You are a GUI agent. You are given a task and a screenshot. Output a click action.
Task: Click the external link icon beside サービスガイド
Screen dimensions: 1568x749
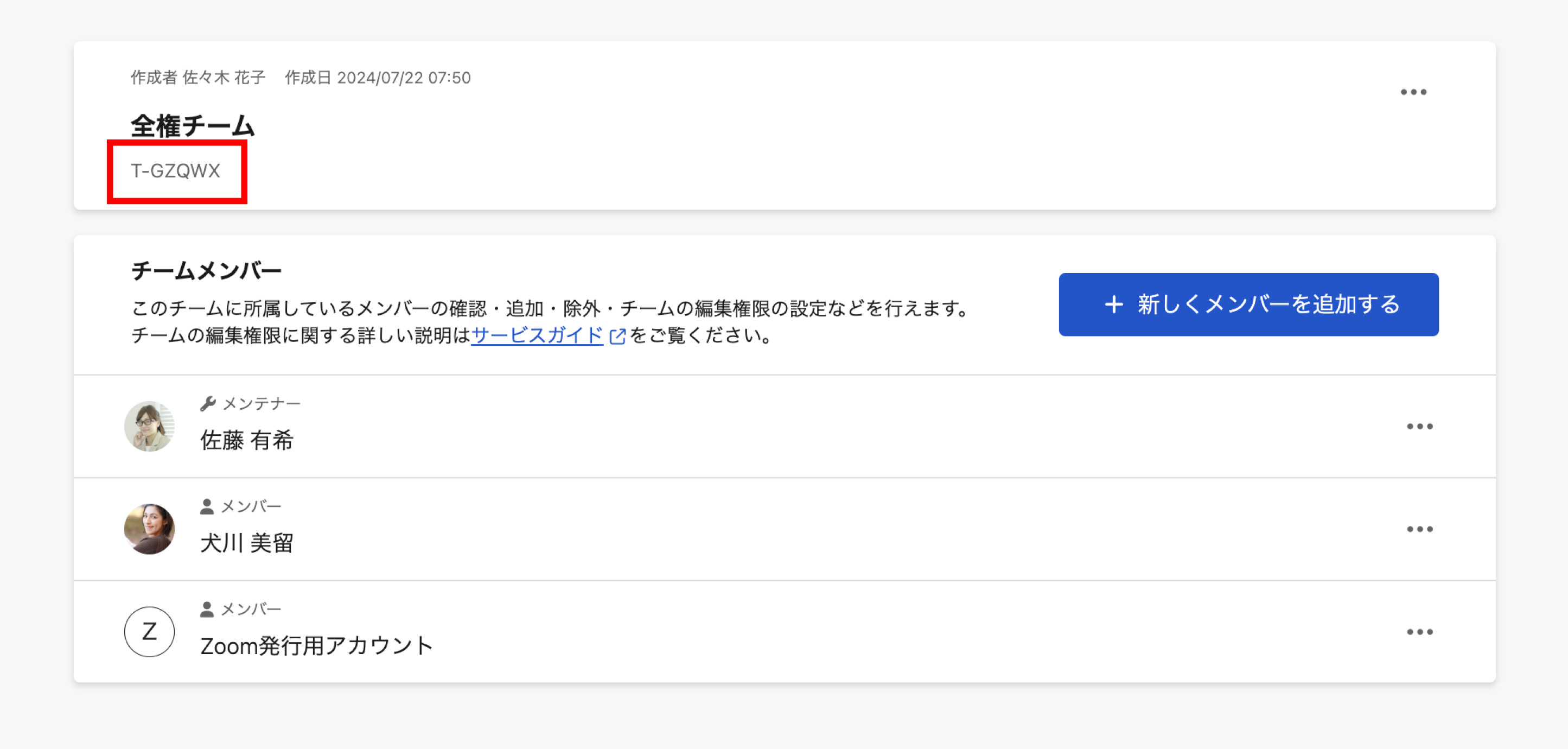point(617,336)
